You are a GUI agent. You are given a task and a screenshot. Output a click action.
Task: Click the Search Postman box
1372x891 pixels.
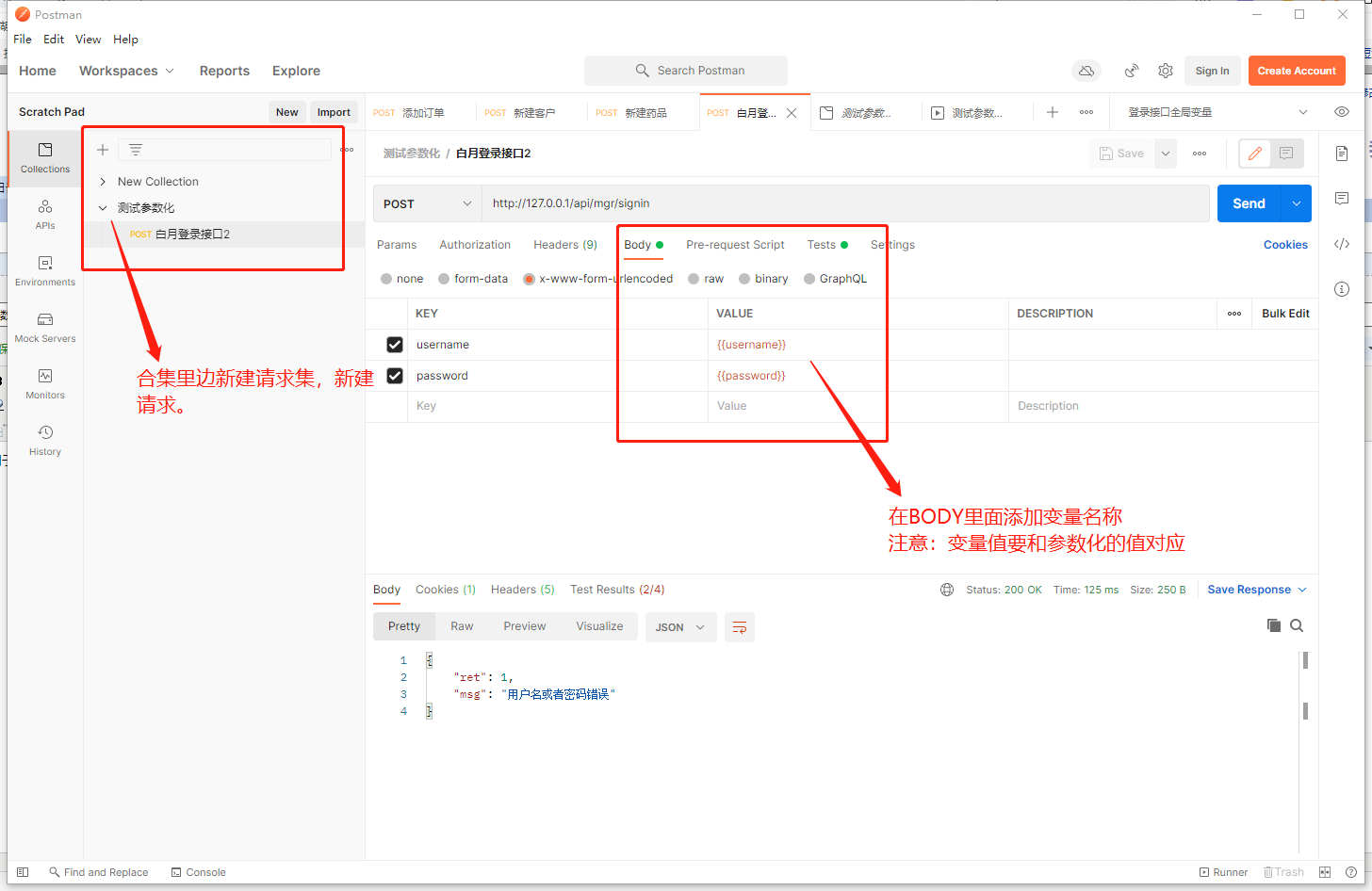(x=686, y=71)
